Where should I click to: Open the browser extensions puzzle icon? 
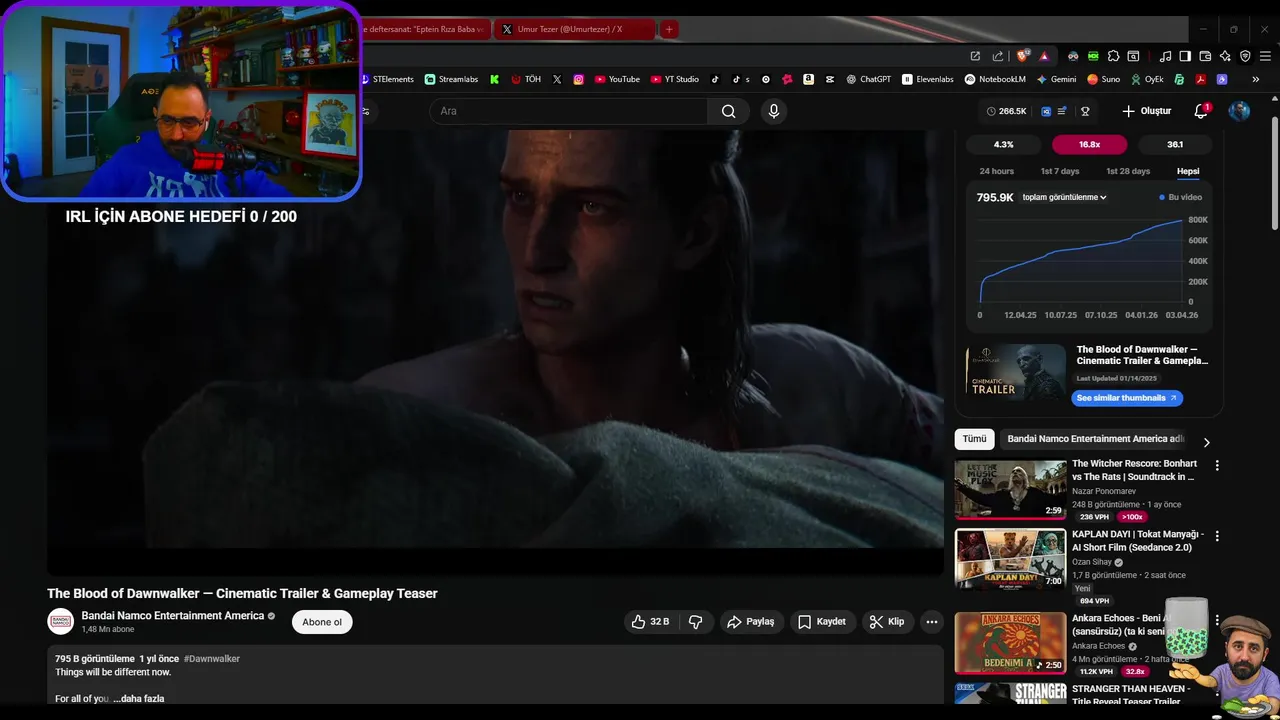click(x=1113, y=56)
